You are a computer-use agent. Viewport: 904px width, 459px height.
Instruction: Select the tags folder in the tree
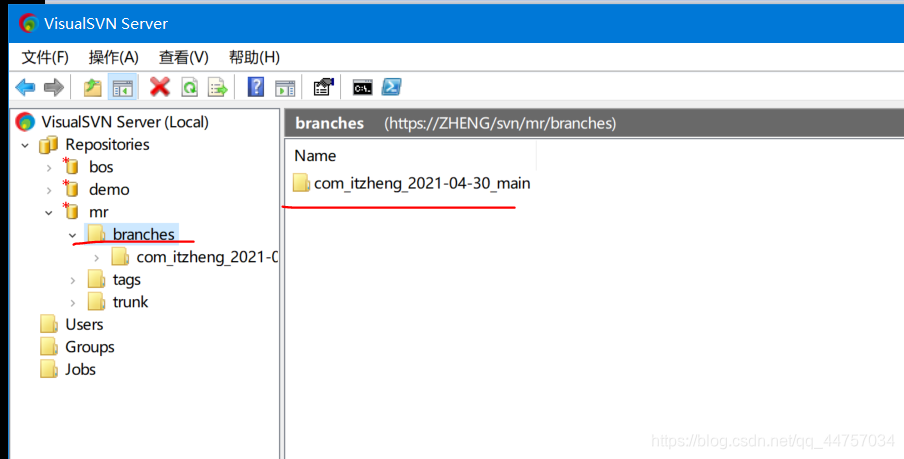tap(126, 280)
